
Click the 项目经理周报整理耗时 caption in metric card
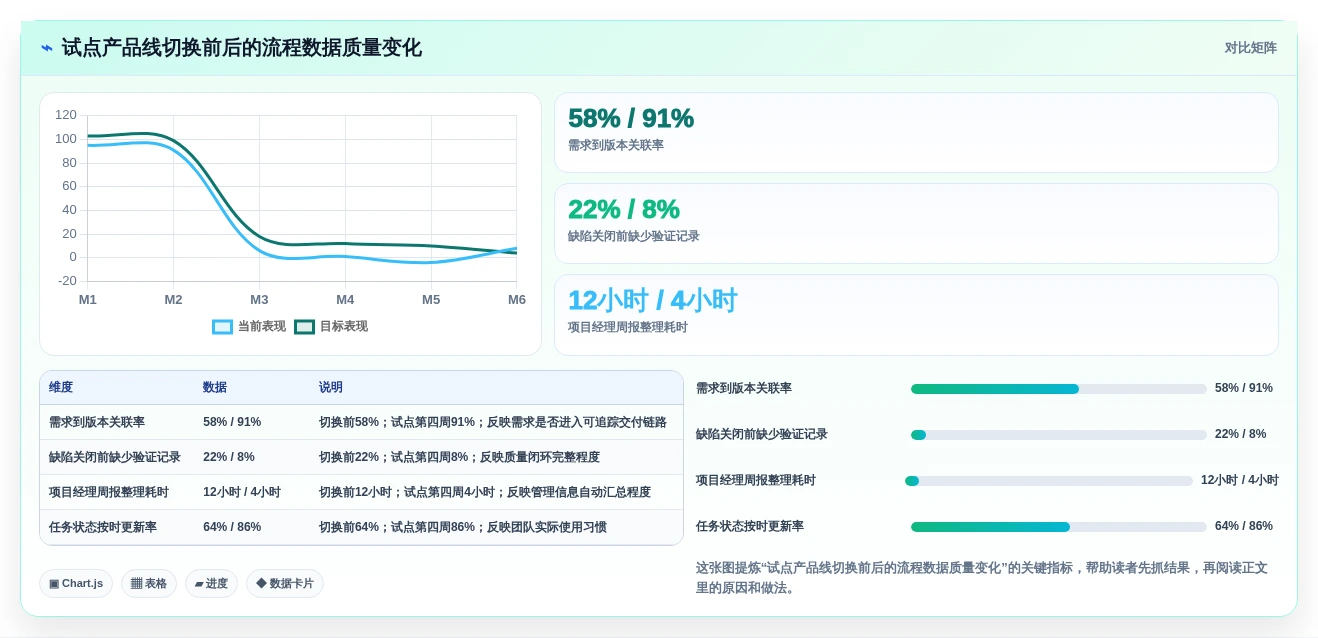coord(628,328)
